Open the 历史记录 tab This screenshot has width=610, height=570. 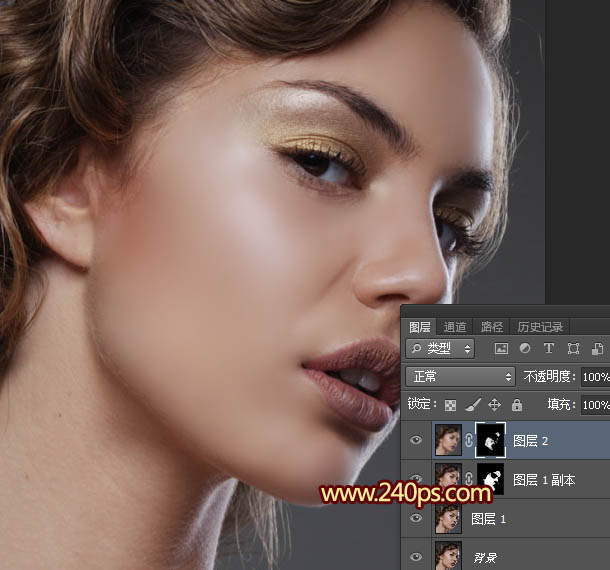coord(540,327)
